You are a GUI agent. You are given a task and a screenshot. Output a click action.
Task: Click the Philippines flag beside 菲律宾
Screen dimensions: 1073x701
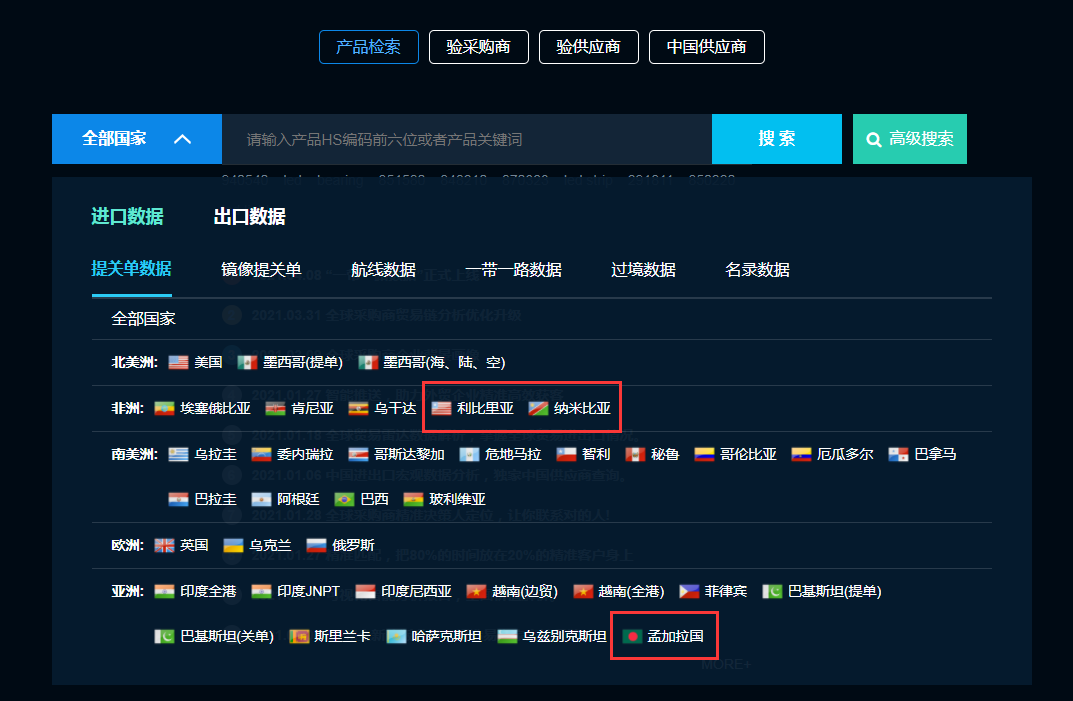click(x=689, y=591)
